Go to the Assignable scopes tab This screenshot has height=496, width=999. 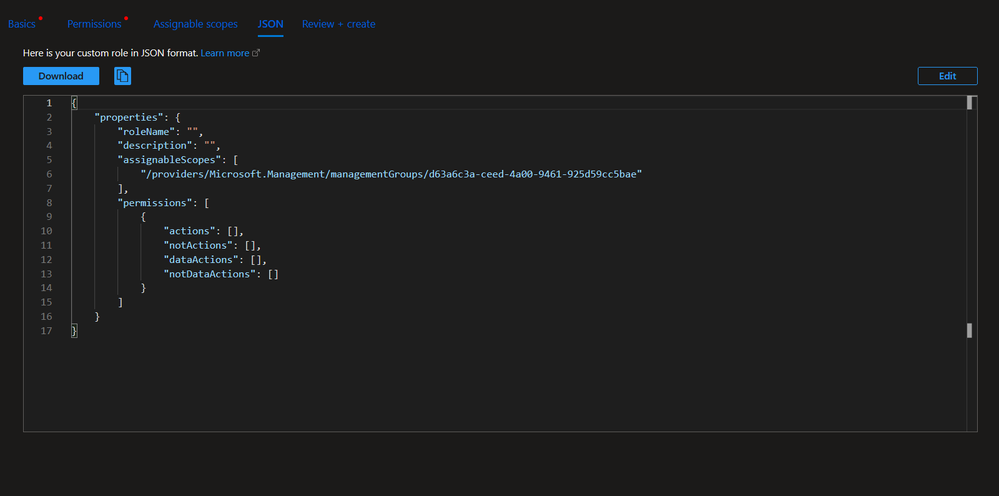[195, 23]
